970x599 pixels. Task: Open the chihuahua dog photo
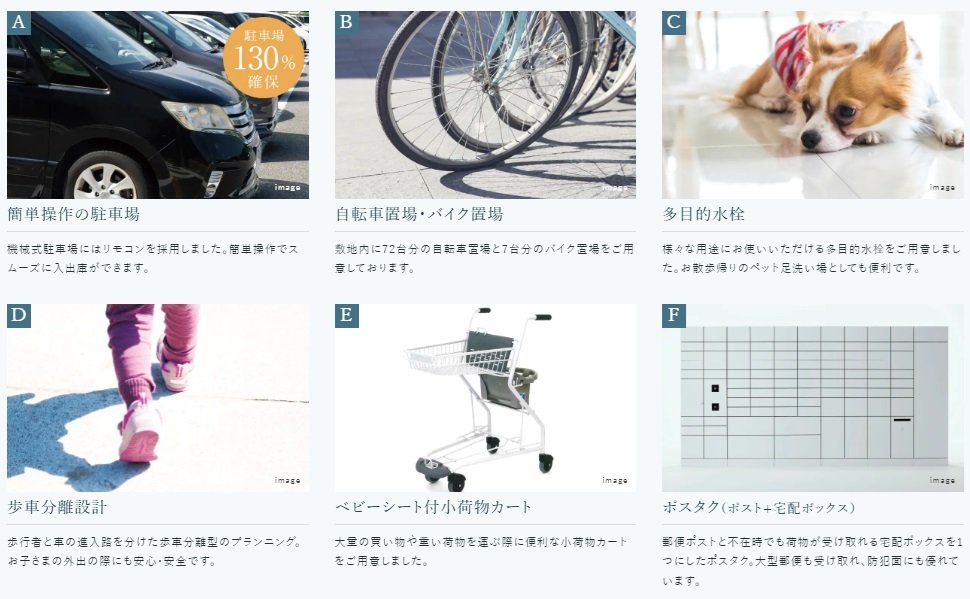pyautogui.click(x=813, y=105)
